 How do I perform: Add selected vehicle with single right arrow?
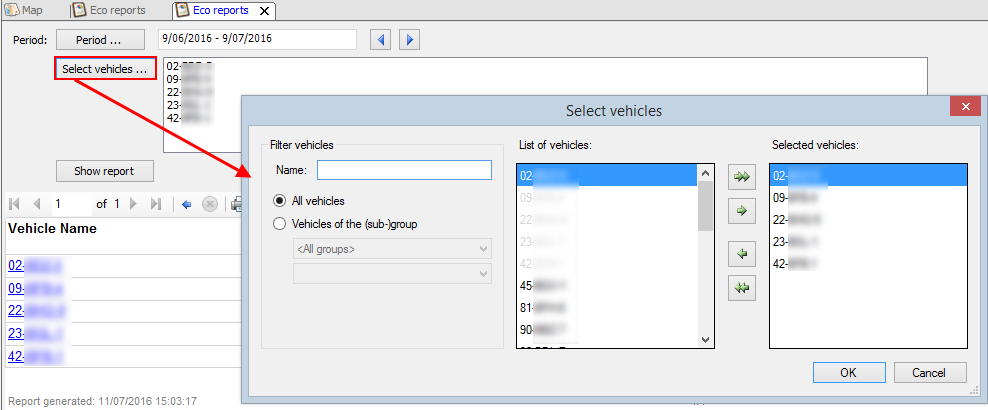click(742, 212)
